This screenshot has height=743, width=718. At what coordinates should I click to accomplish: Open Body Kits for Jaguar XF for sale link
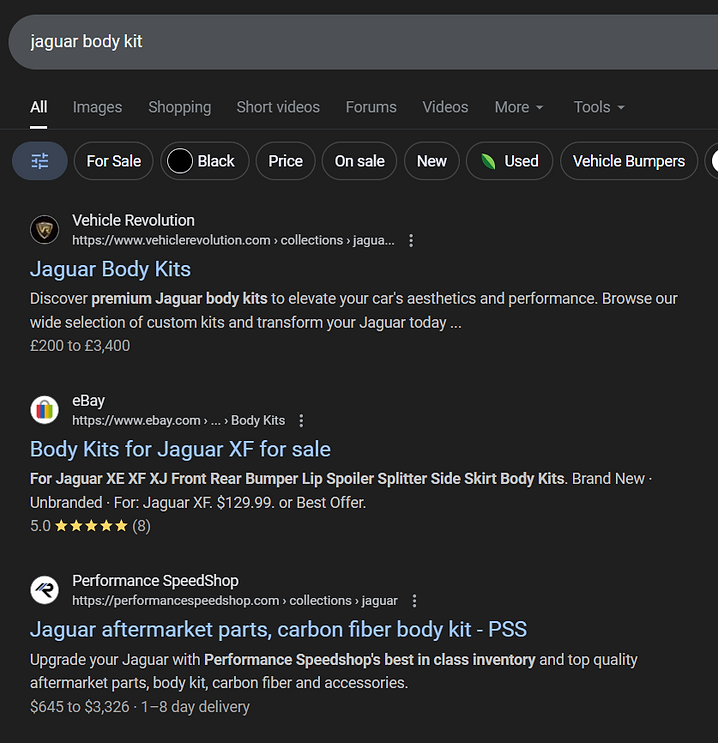(x=180, y=449)
